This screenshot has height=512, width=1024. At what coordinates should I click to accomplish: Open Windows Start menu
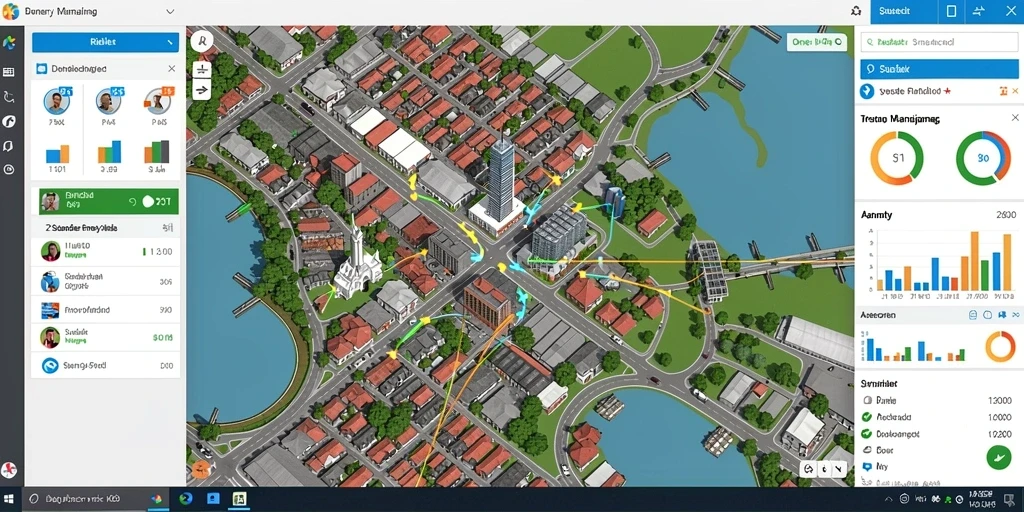point(9,499)
